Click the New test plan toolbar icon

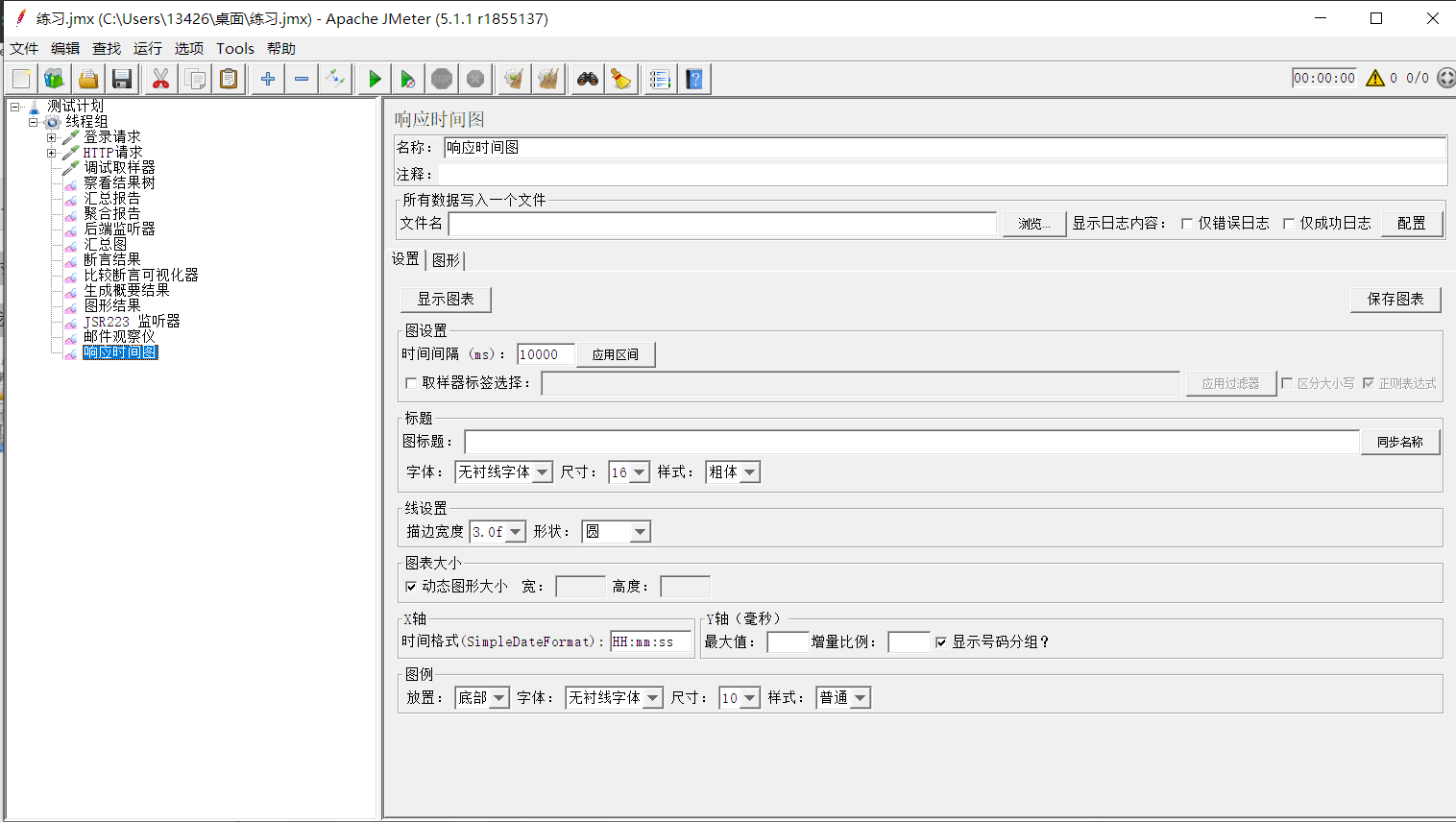click(21, 79)
